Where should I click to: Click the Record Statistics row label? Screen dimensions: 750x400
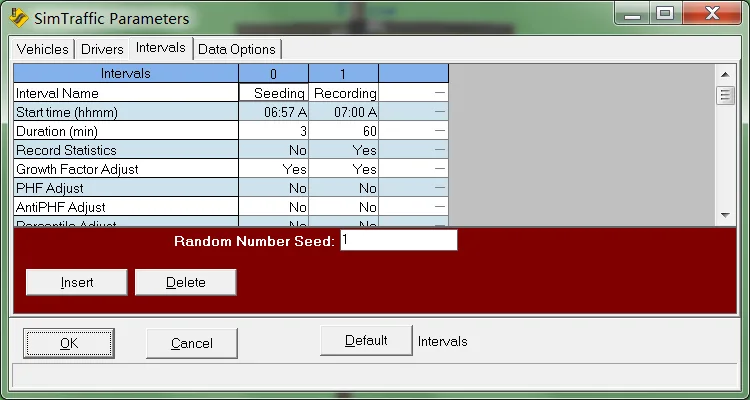126,150
